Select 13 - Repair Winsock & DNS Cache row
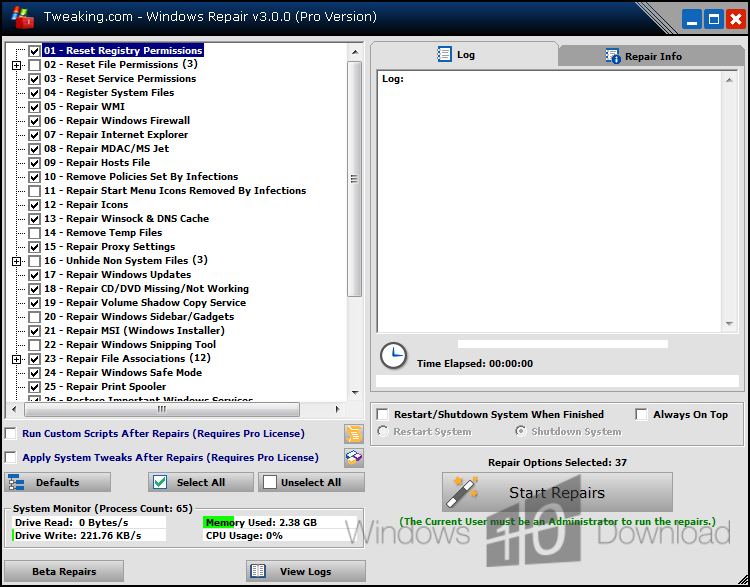The width and height of the screenshot is (750, 587). pos(126,219)
